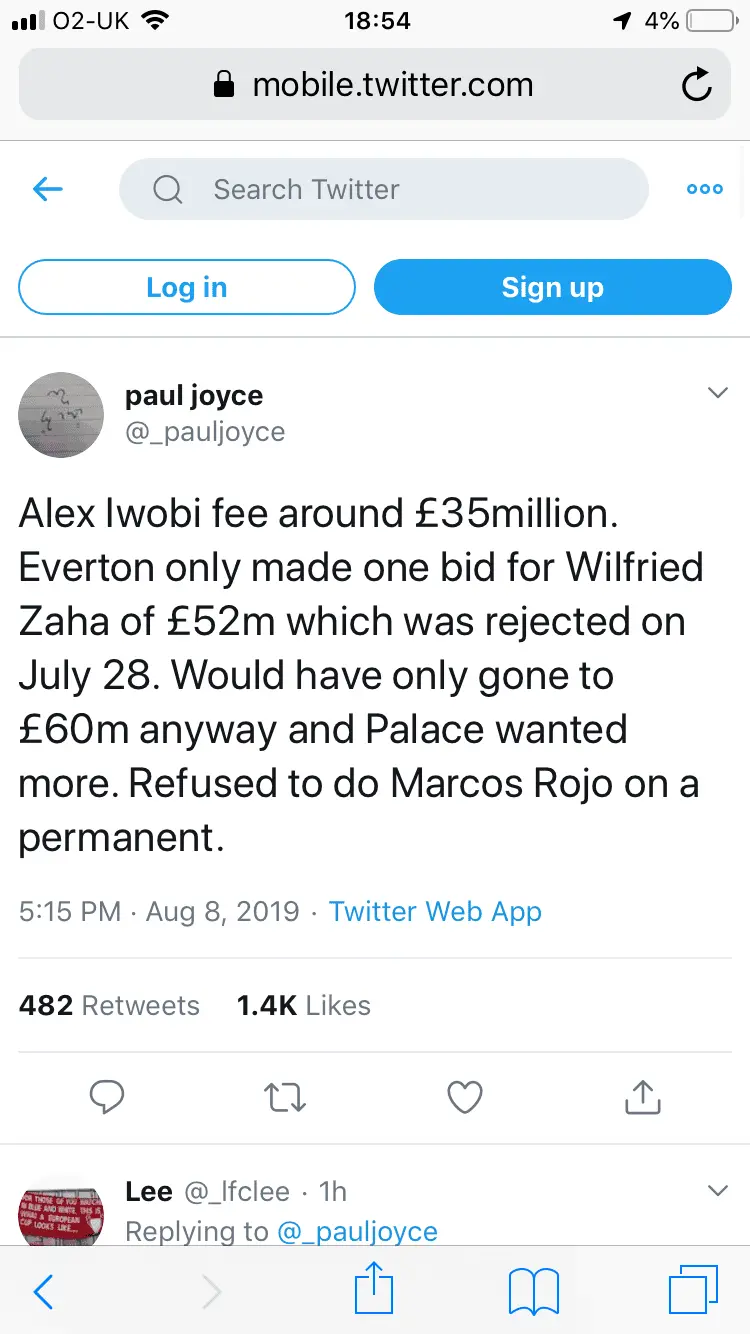750x1334 pixels.
Task: Open Safari bookmarks book icon
Action: (534, 1291)
